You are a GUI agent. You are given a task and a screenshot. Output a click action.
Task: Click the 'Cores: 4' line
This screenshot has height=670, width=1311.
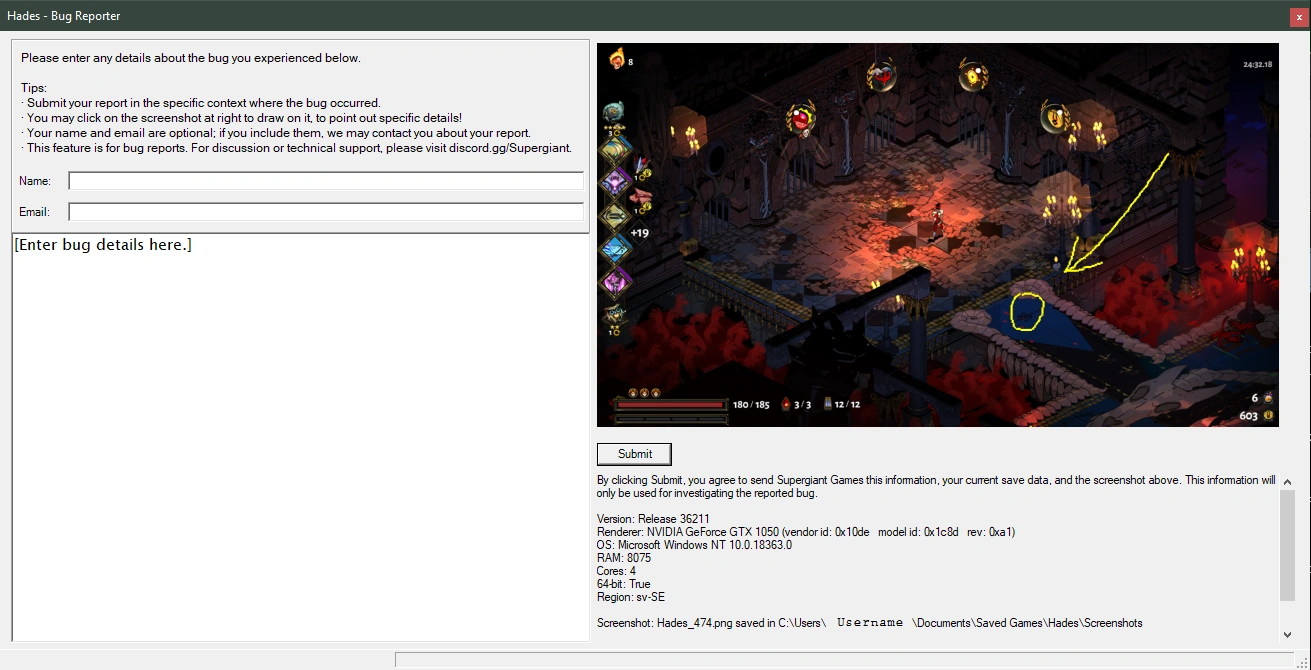616,571
